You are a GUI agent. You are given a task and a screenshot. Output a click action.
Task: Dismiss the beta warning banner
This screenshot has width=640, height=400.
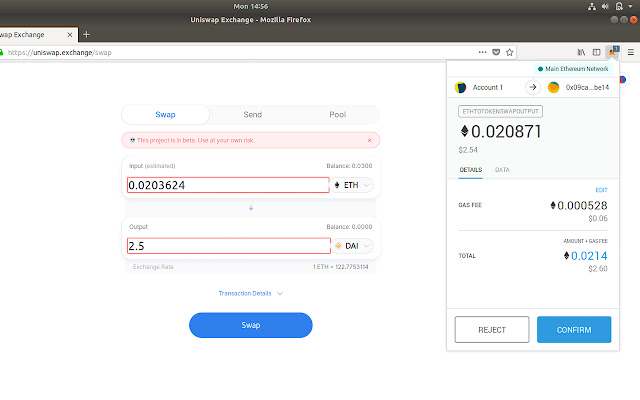369,140
